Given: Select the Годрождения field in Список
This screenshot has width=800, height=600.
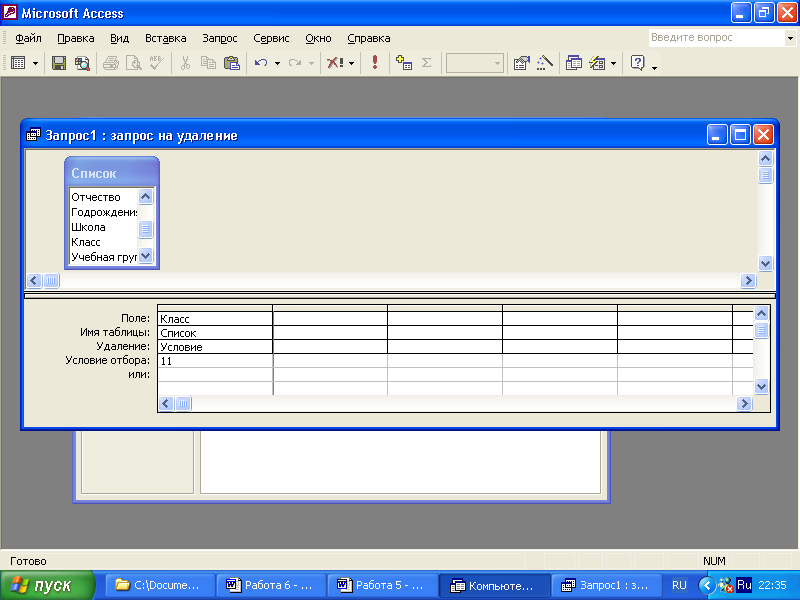Looking at the screenshot, I should pyautogui.click(x=104, y=212).
